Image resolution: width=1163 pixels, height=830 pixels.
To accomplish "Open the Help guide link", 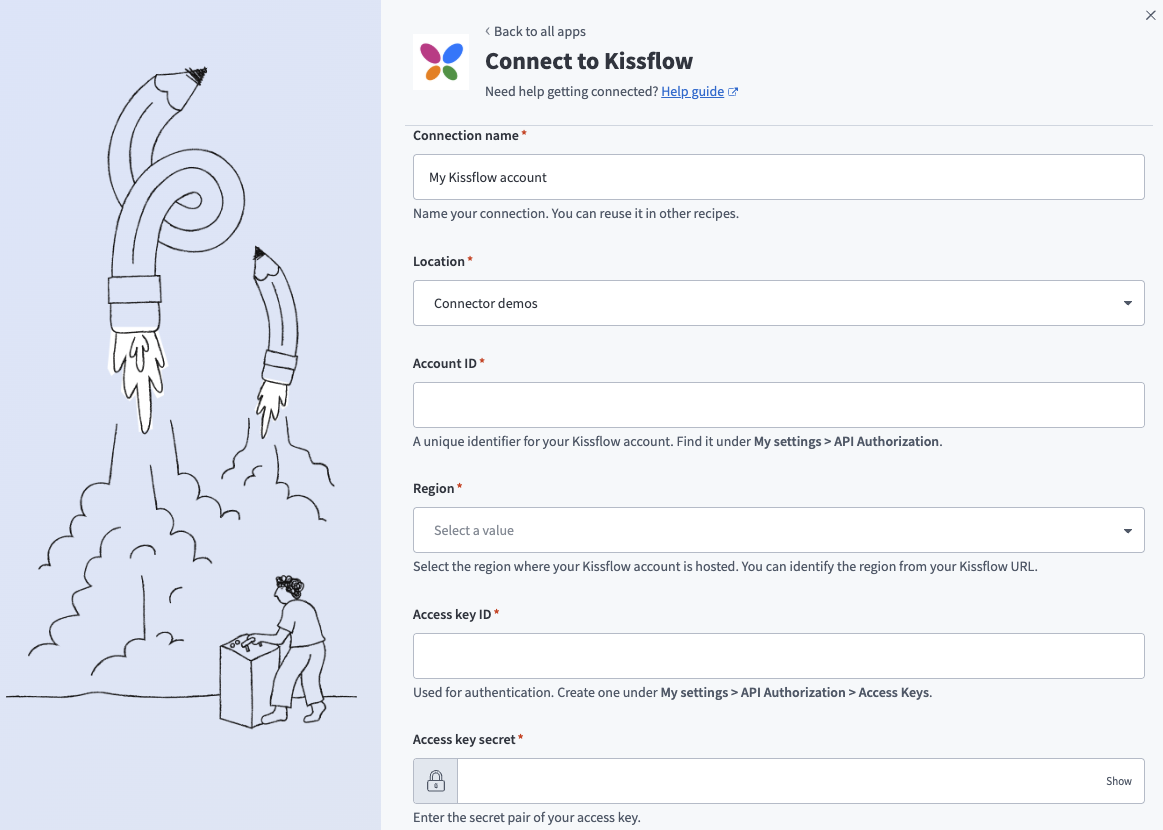I will [x=692, y=92].
